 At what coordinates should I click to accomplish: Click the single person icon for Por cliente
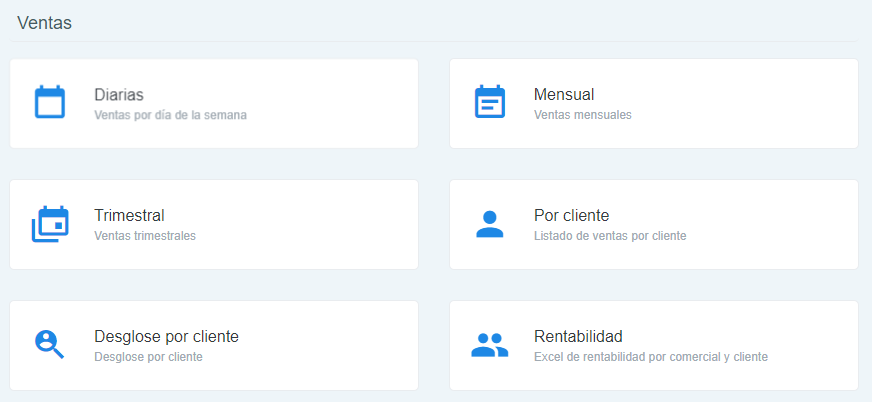[x=489, y=225]
